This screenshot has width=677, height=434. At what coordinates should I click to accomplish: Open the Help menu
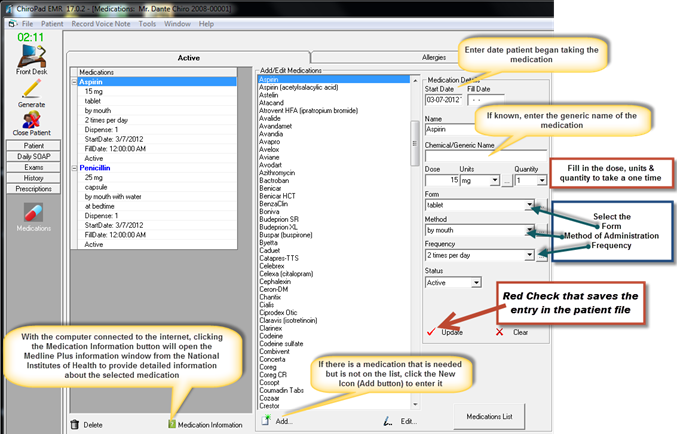pyautogui.click(x=206, y=24)
